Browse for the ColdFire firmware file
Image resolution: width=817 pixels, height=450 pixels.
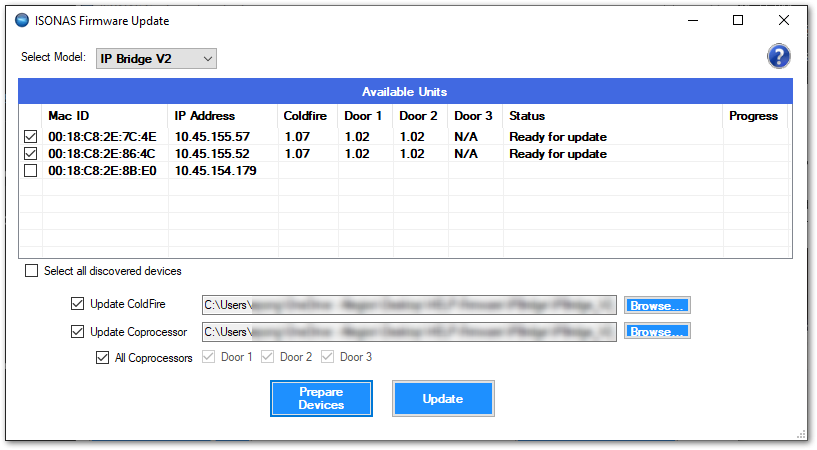(657, 305)
